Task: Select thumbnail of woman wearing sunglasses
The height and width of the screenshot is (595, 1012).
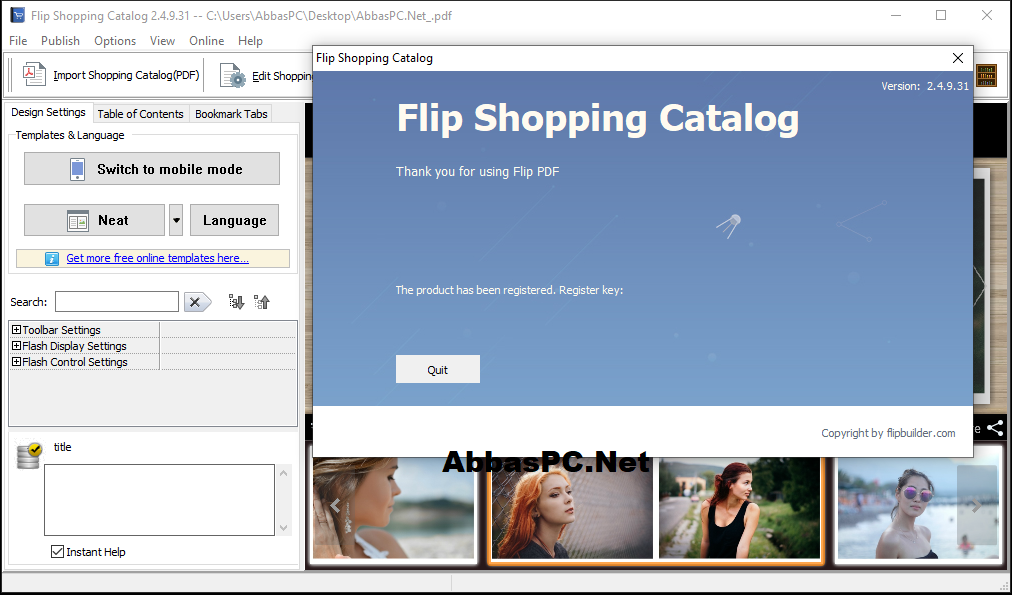Action: [x=917, y=508]
